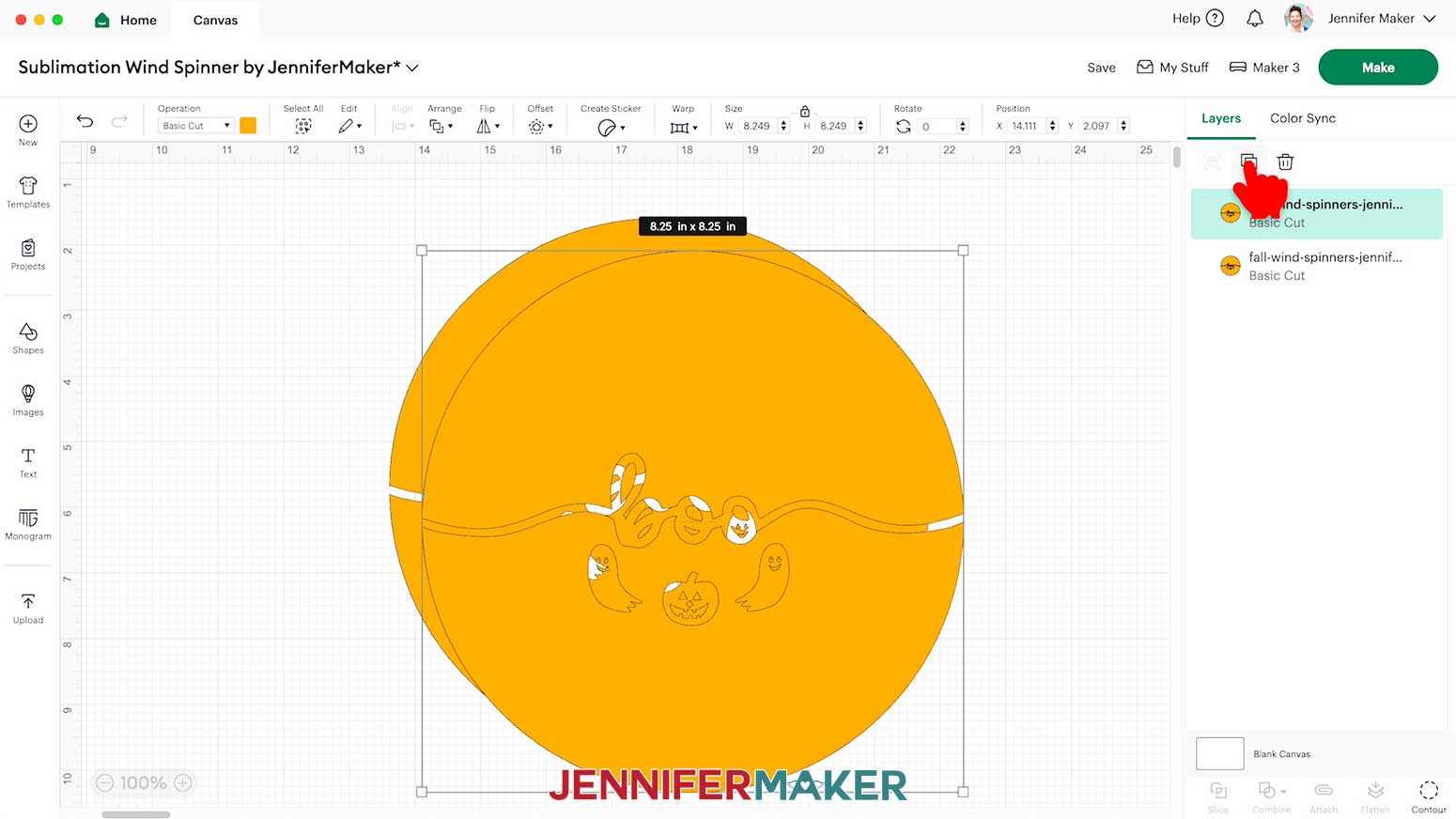The height and width of the screenshot is (819, 1456).
Task: Select the second fall-wind-spinners layer
Action: 1317,266
